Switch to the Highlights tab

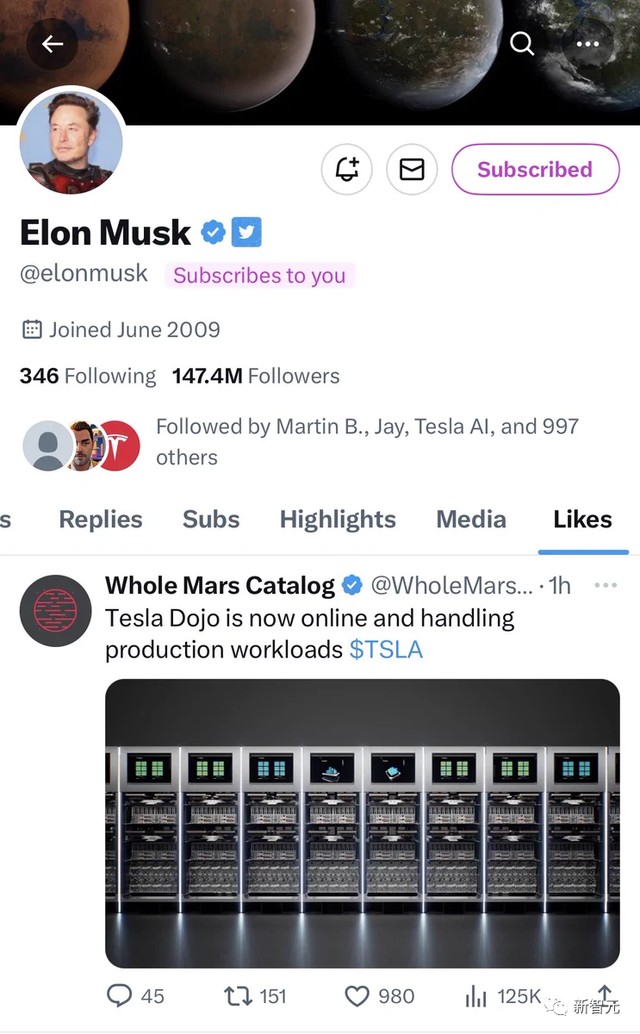coord(338,519)
